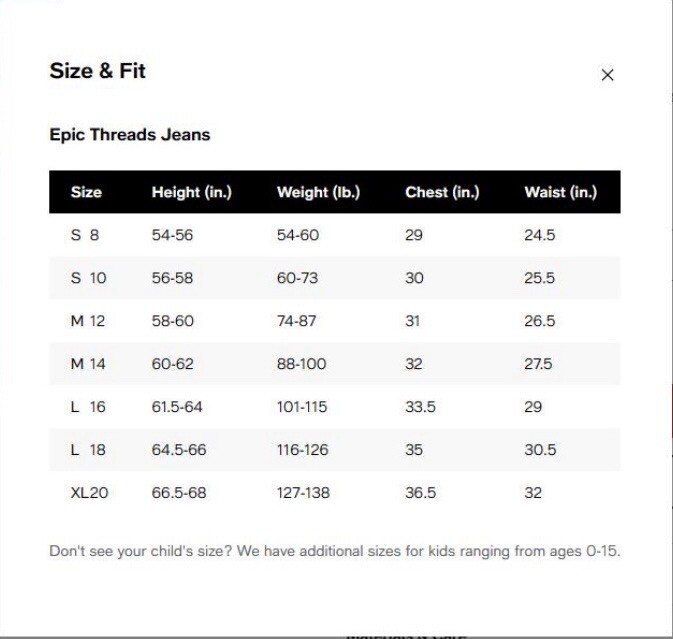Select the S 8 size row
This screenshot has width=673, height=639.
[x=335, y=235]
